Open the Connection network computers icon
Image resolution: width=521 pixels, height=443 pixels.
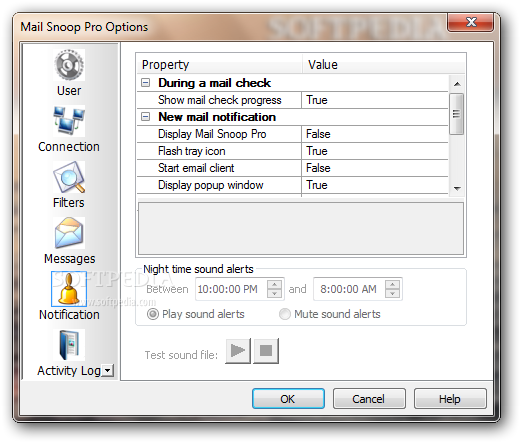69,121
